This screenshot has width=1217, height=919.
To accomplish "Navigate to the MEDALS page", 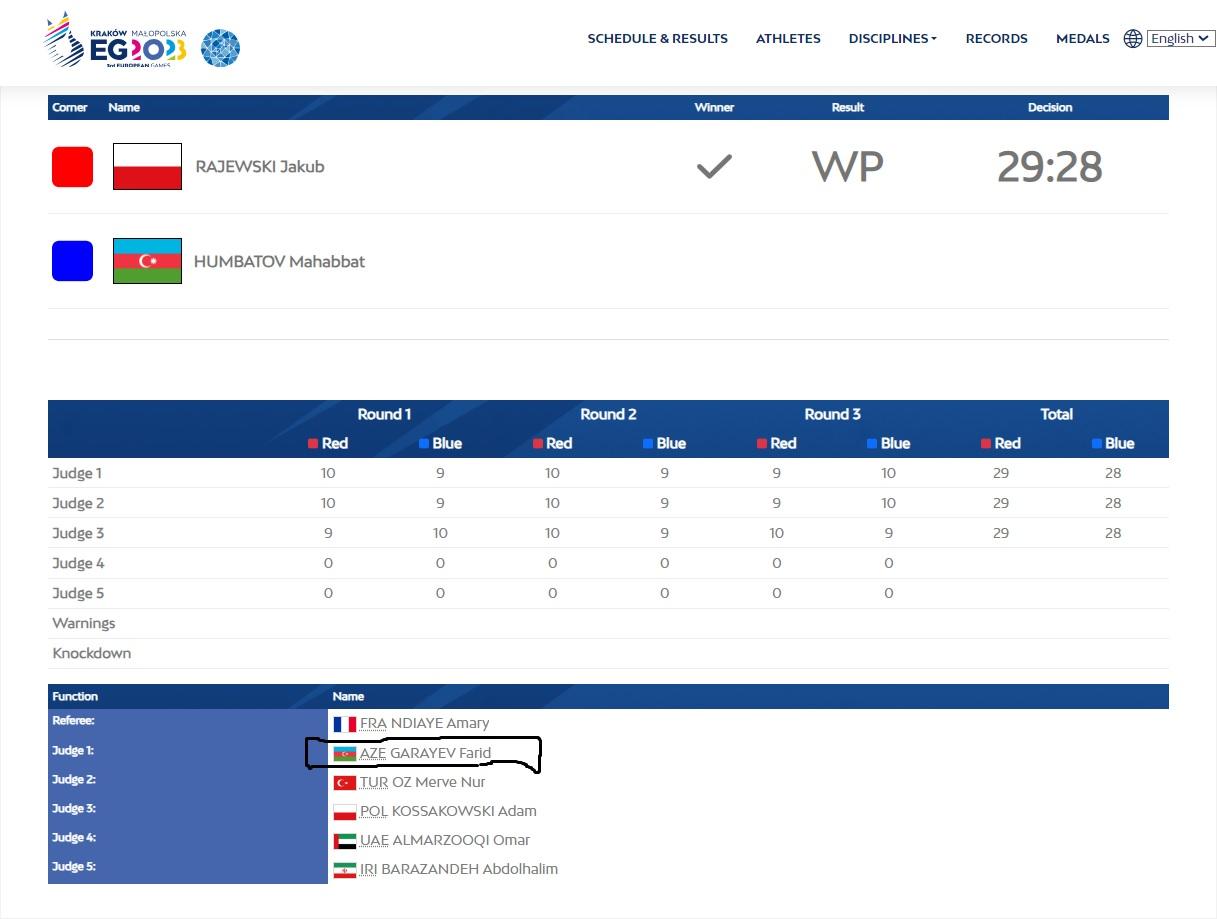I will click(1082, 39).
